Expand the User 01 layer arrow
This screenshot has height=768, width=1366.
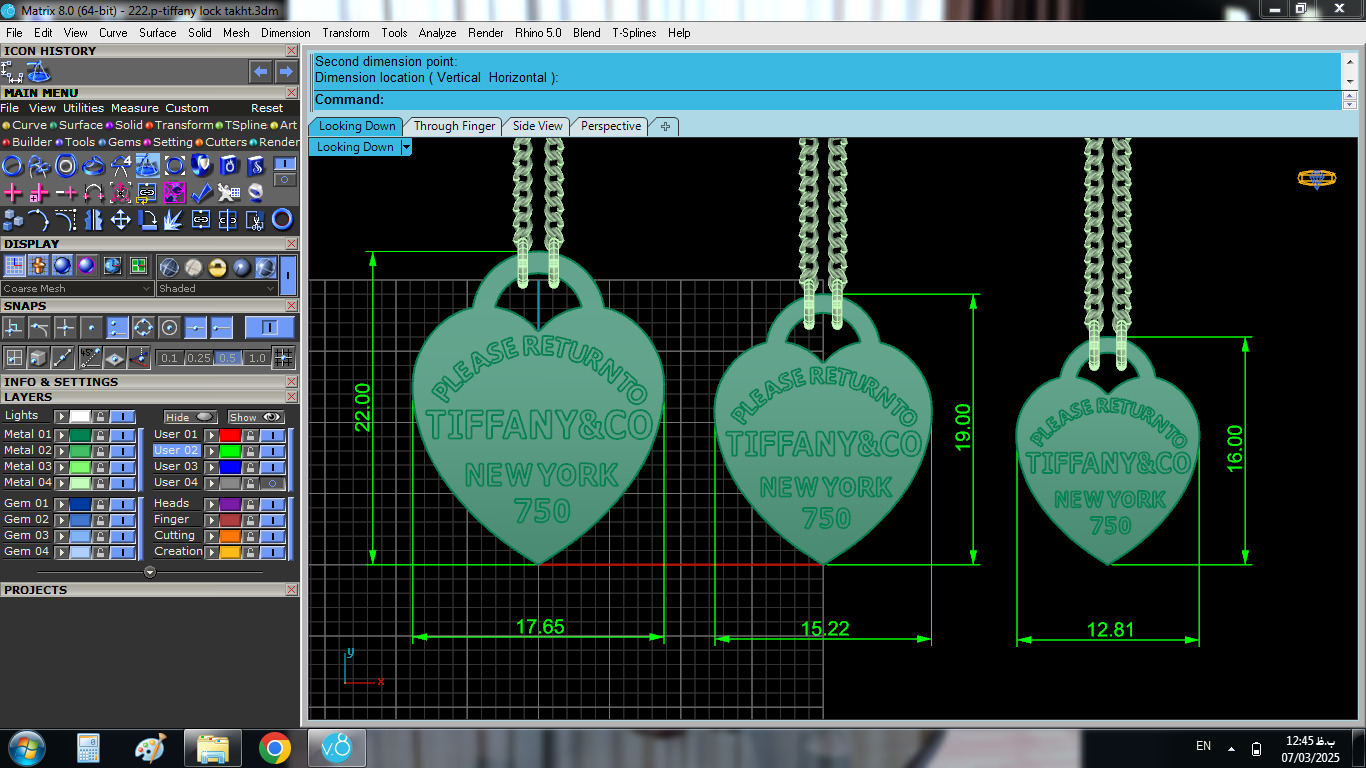click(x=211, y=435)
